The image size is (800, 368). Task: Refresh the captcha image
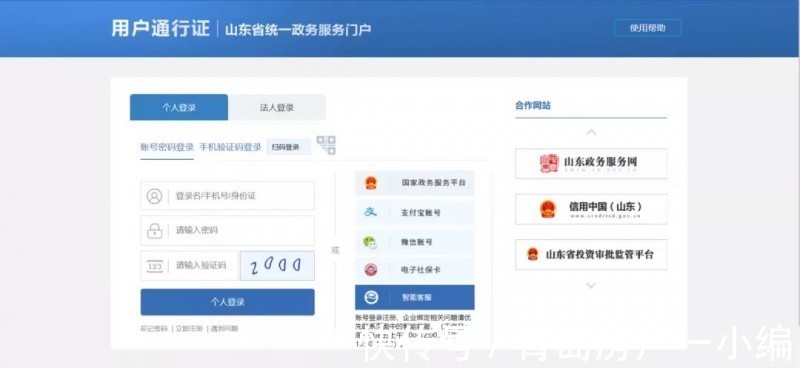click(x=277, y=265)
